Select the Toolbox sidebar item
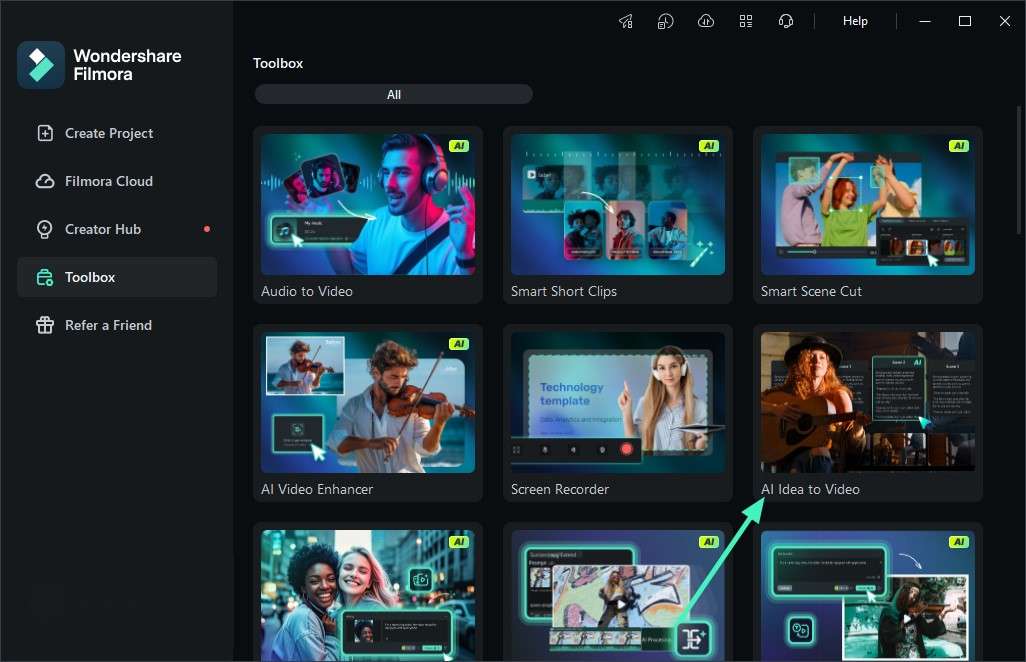This screenshot has width=1026, height=662. click(x=117, y=277)
